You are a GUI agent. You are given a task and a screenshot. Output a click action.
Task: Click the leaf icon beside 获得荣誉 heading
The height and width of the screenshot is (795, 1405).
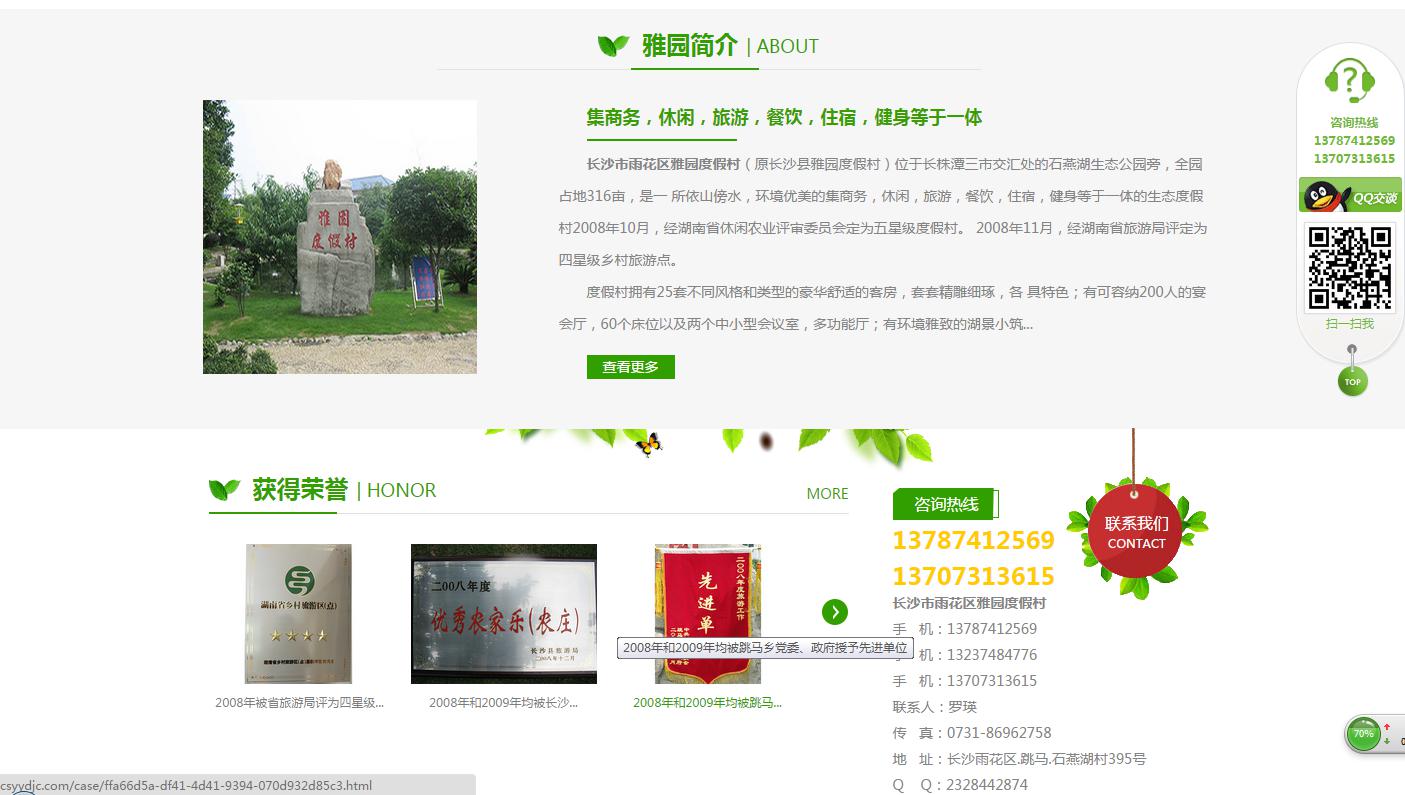point(224,489)
